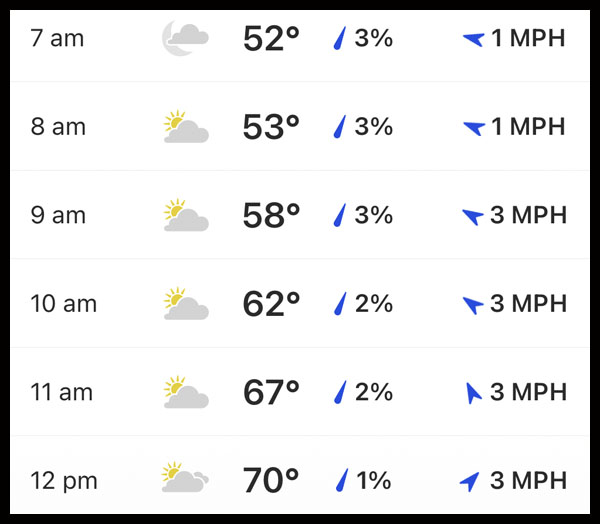
Task: Click the 67° temperature at 11 am
Action: click(x=271, y=392)
